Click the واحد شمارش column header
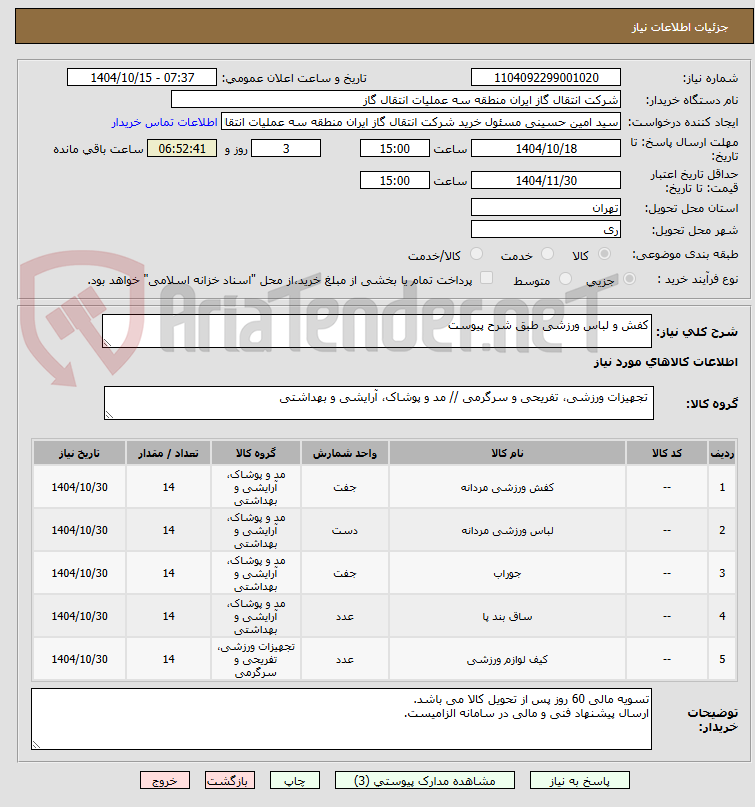 345,453
